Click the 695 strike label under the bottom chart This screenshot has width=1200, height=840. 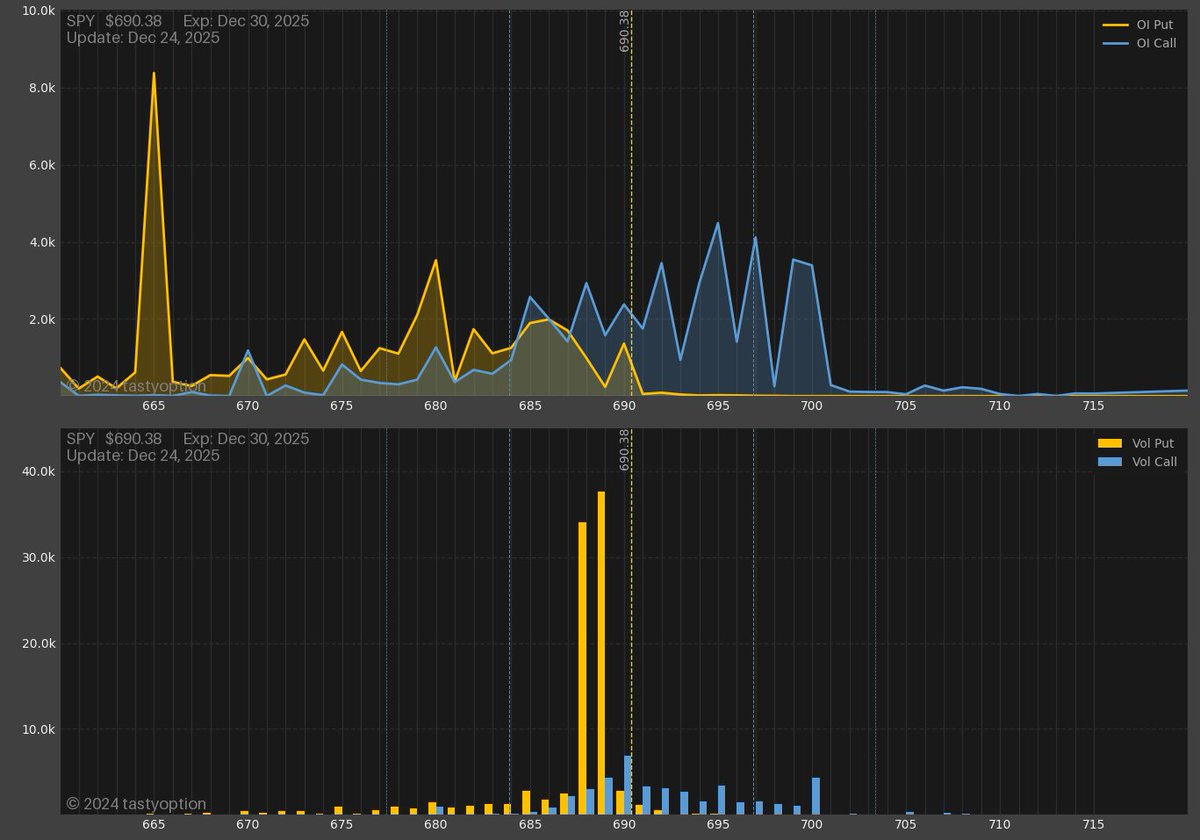[718, 825]
